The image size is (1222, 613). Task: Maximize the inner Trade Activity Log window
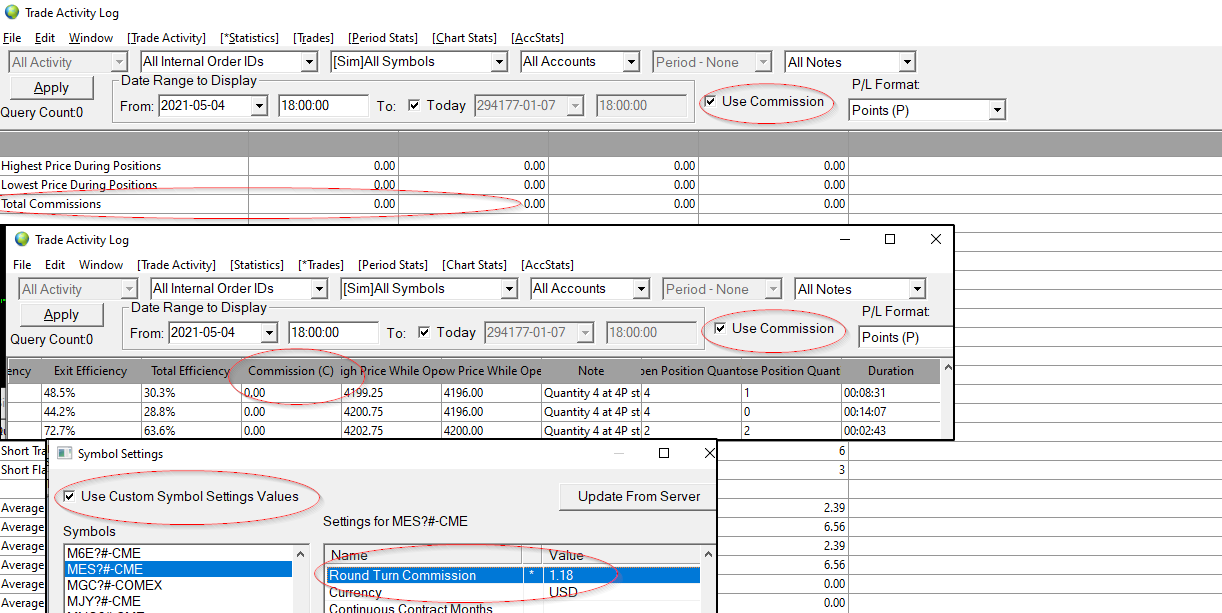[889, 240]
